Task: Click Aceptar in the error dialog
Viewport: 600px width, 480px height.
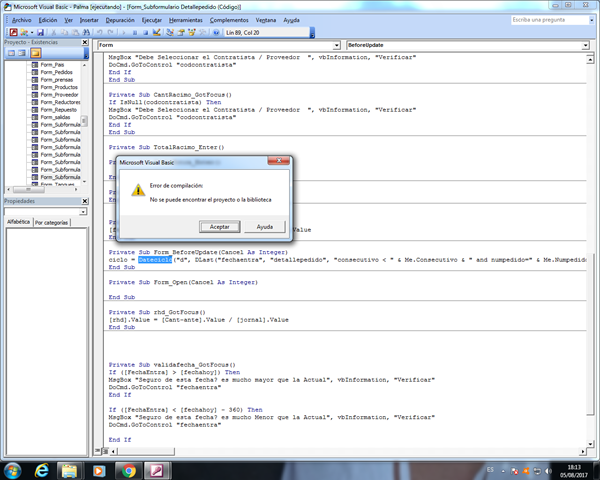Action: click(x=219, y=227)
